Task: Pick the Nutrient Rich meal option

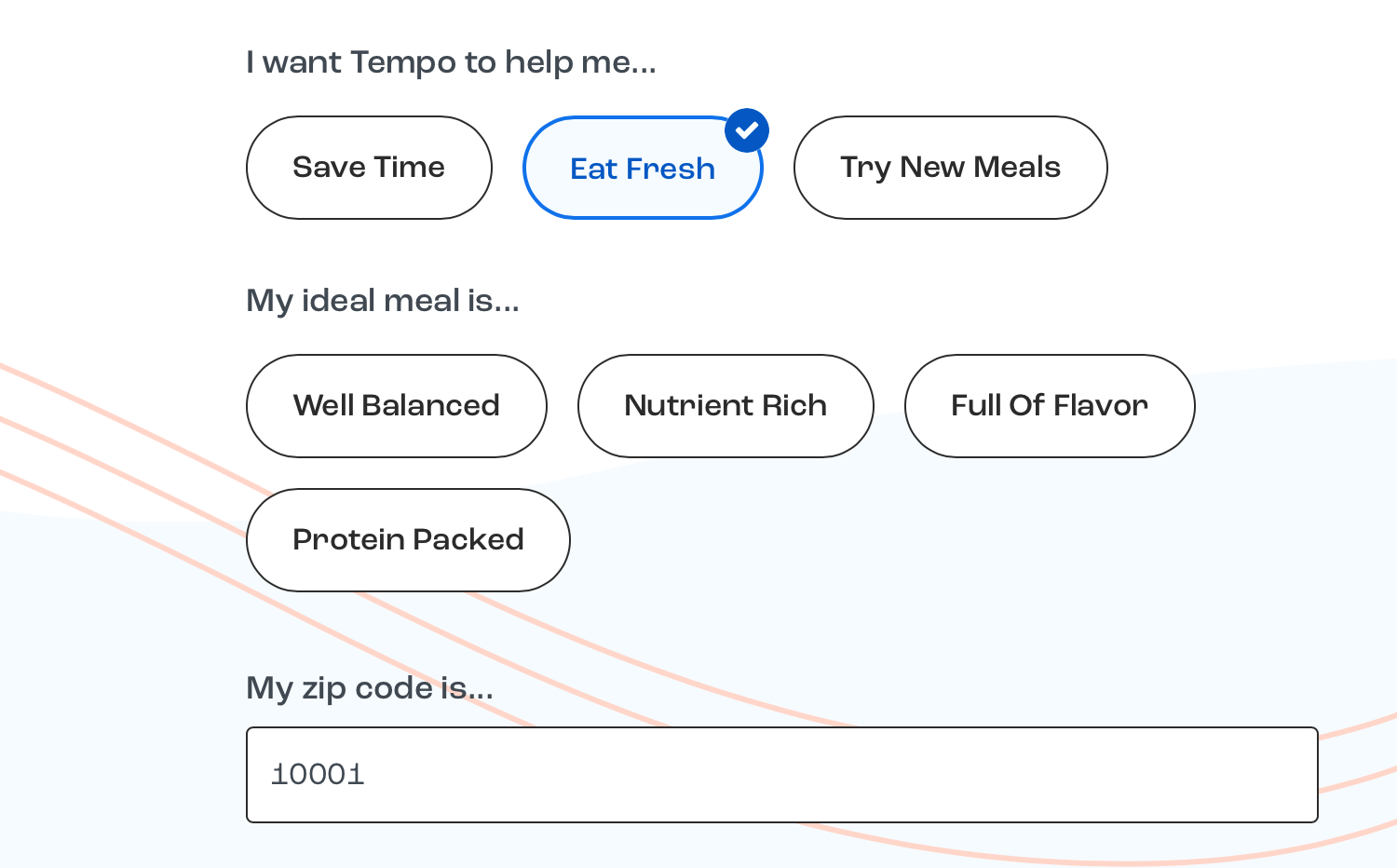Action: point(726,406)
